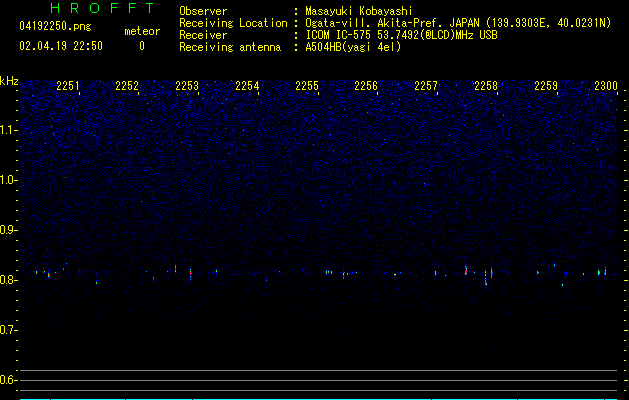Click the 2258 time axis marker
This screenshot has width=629, height=400.
coord(486,86)
